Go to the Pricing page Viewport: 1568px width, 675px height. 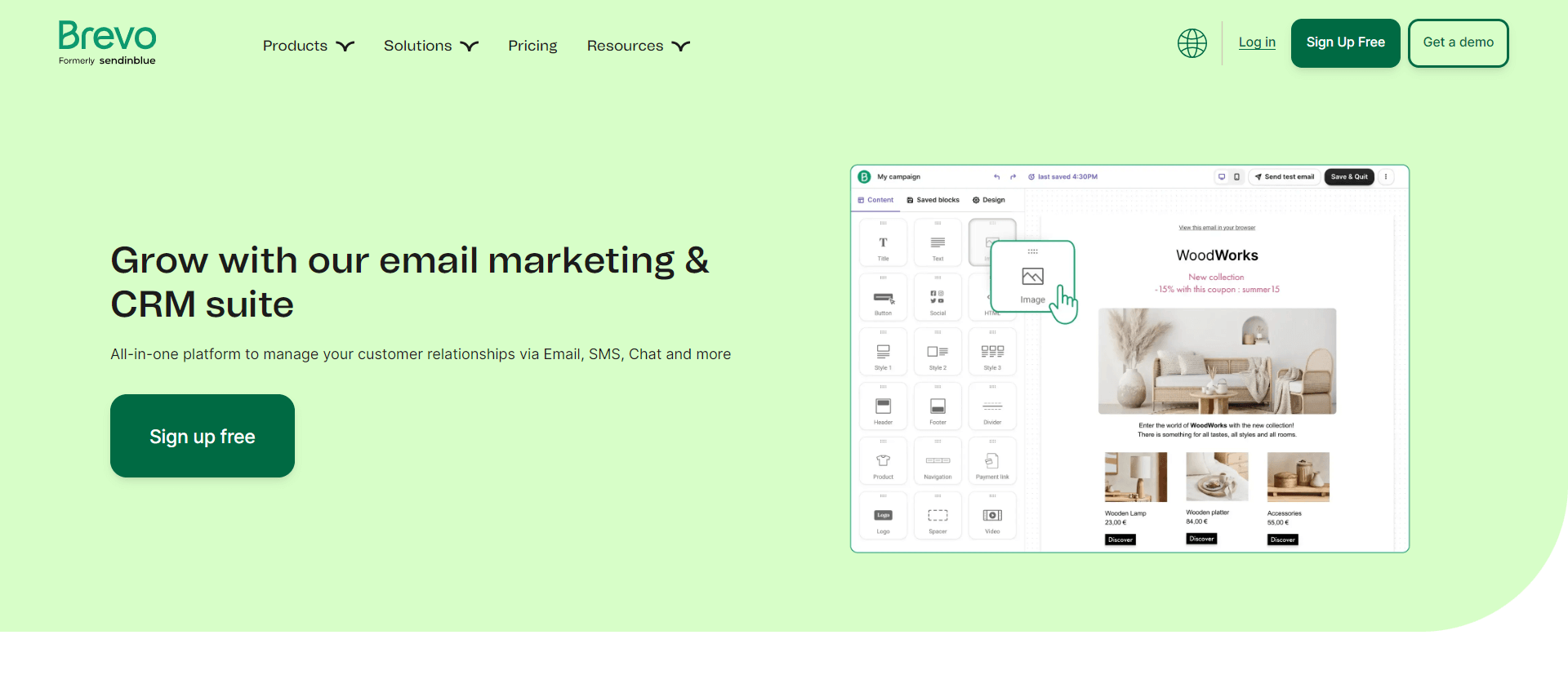532,46
